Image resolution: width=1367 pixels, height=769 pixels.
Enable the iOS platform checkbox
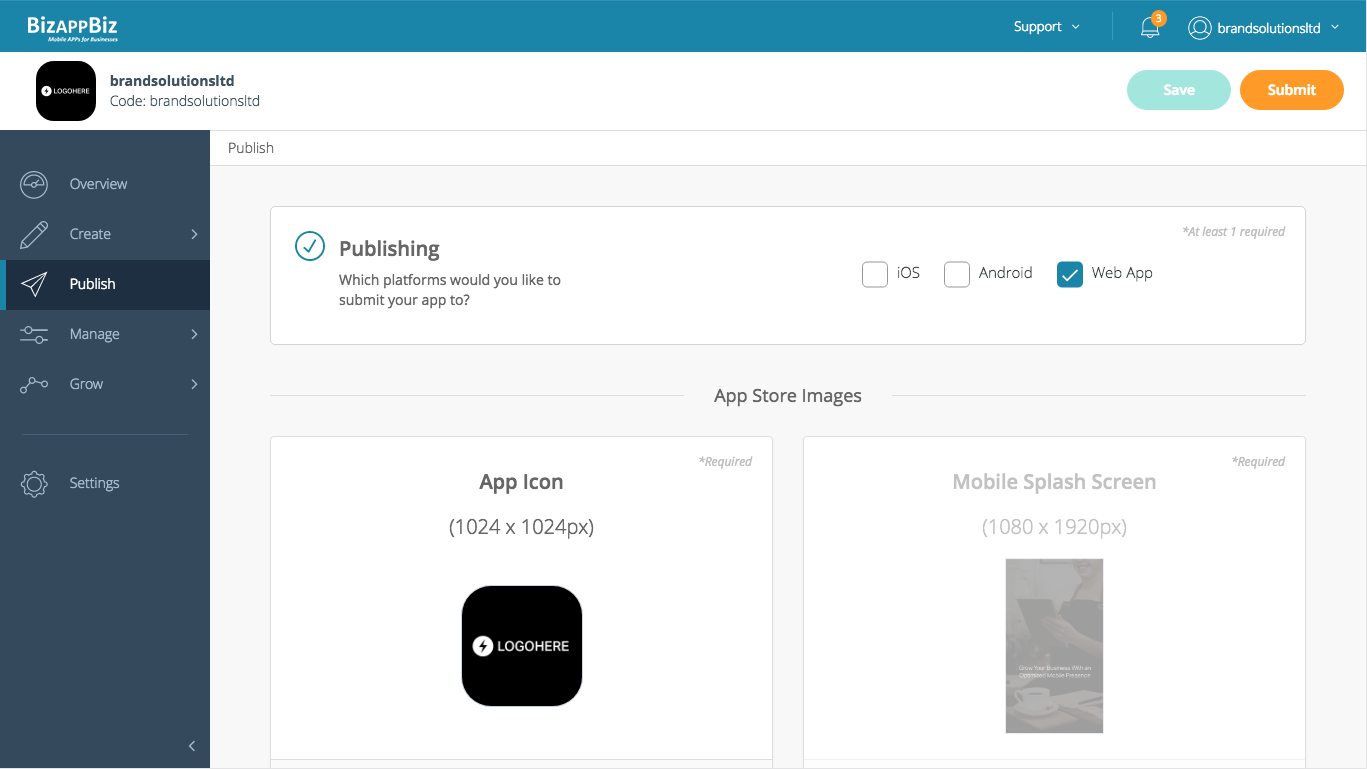875,274
